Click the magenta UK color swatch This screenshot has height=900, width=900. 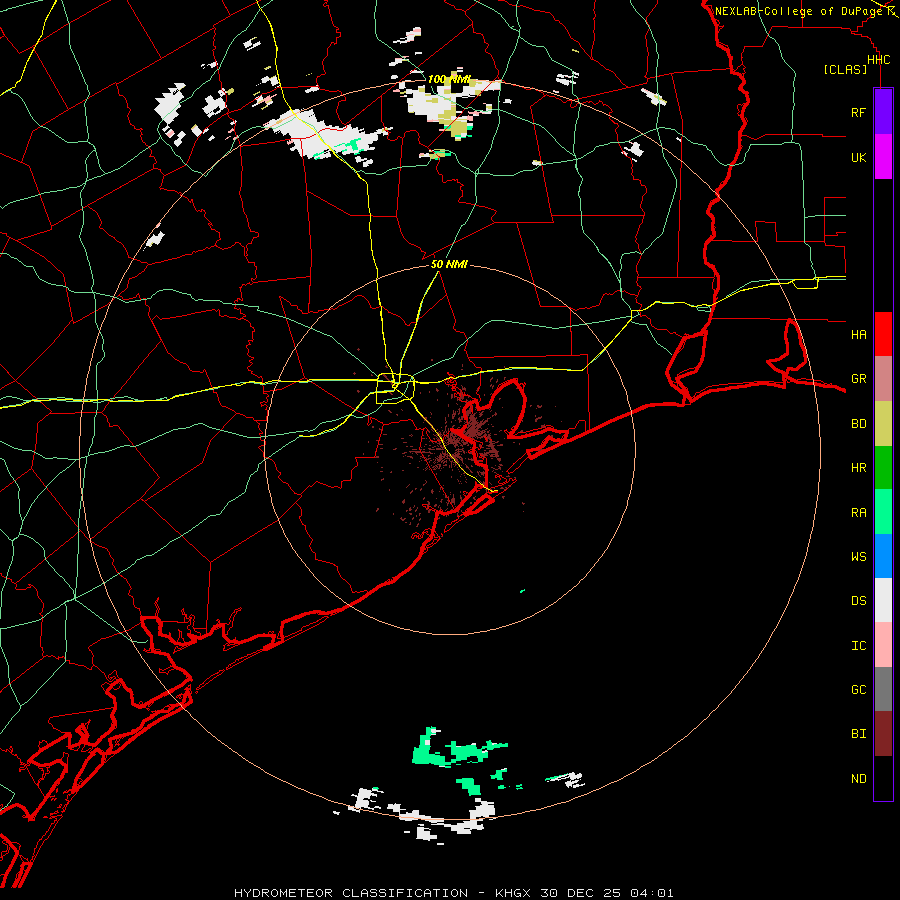(883, 157)
